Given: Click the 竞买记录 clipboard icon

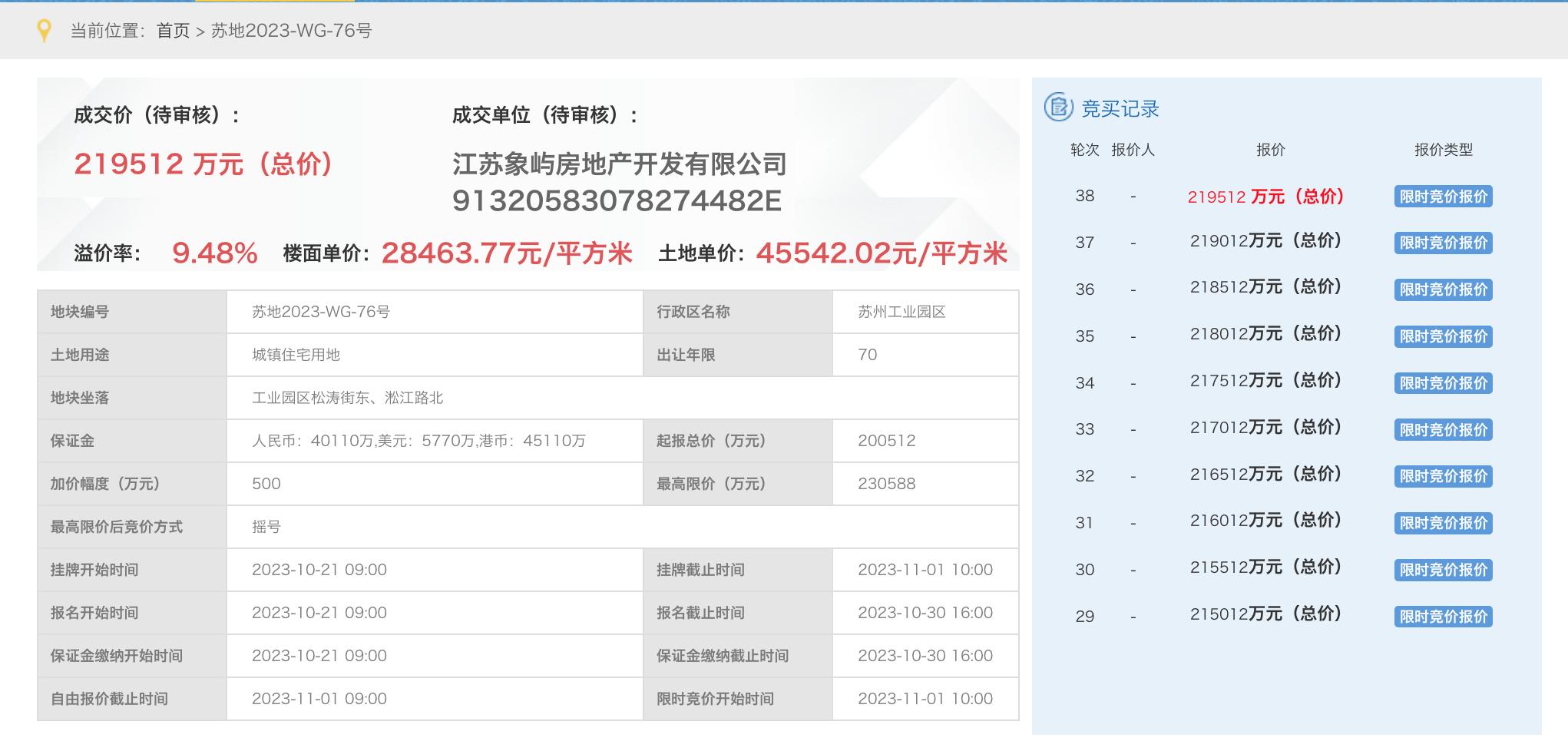Looking at the screenshot, I should (x=1058, y=108).
